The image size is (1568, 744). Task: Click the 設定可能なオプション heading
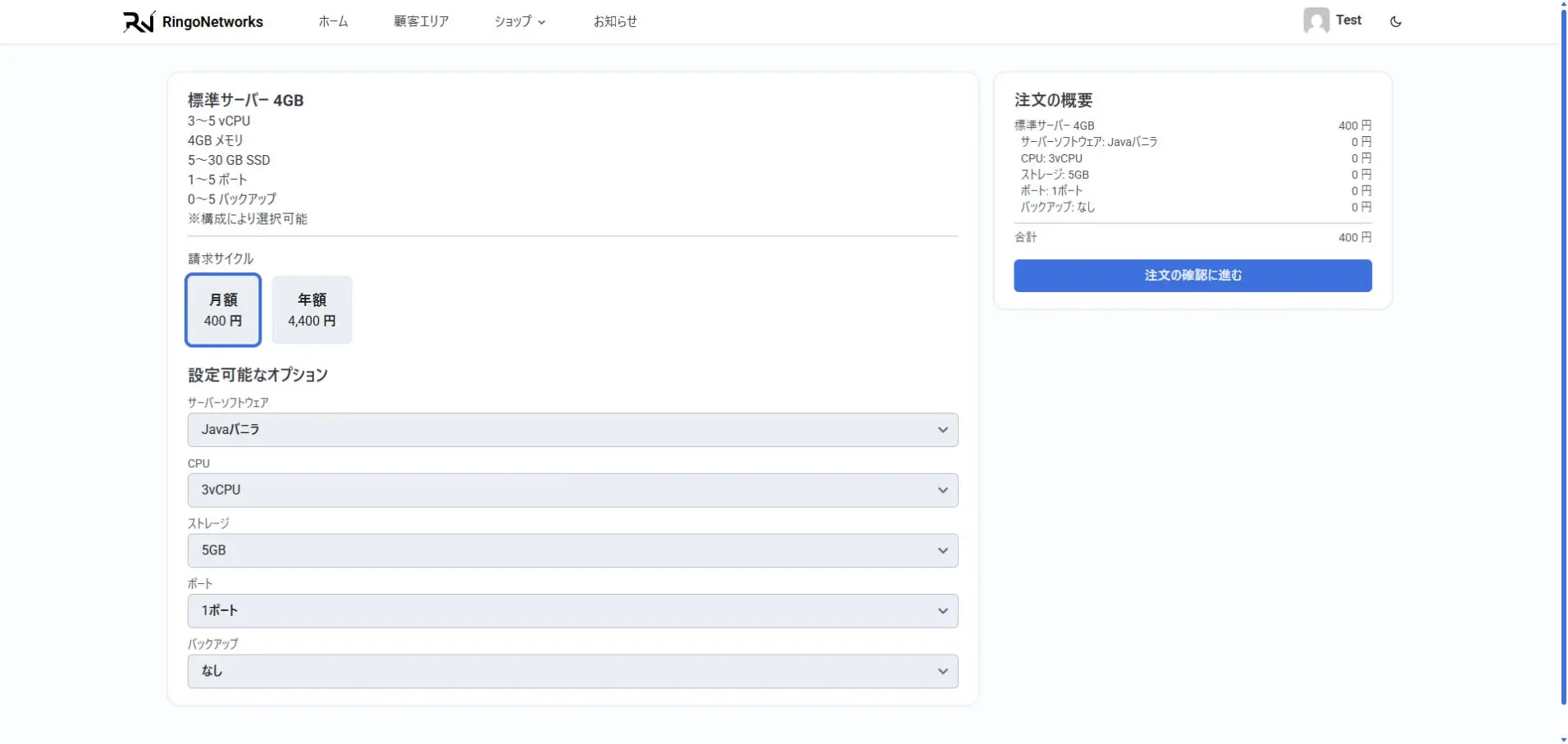click(258, 375)
